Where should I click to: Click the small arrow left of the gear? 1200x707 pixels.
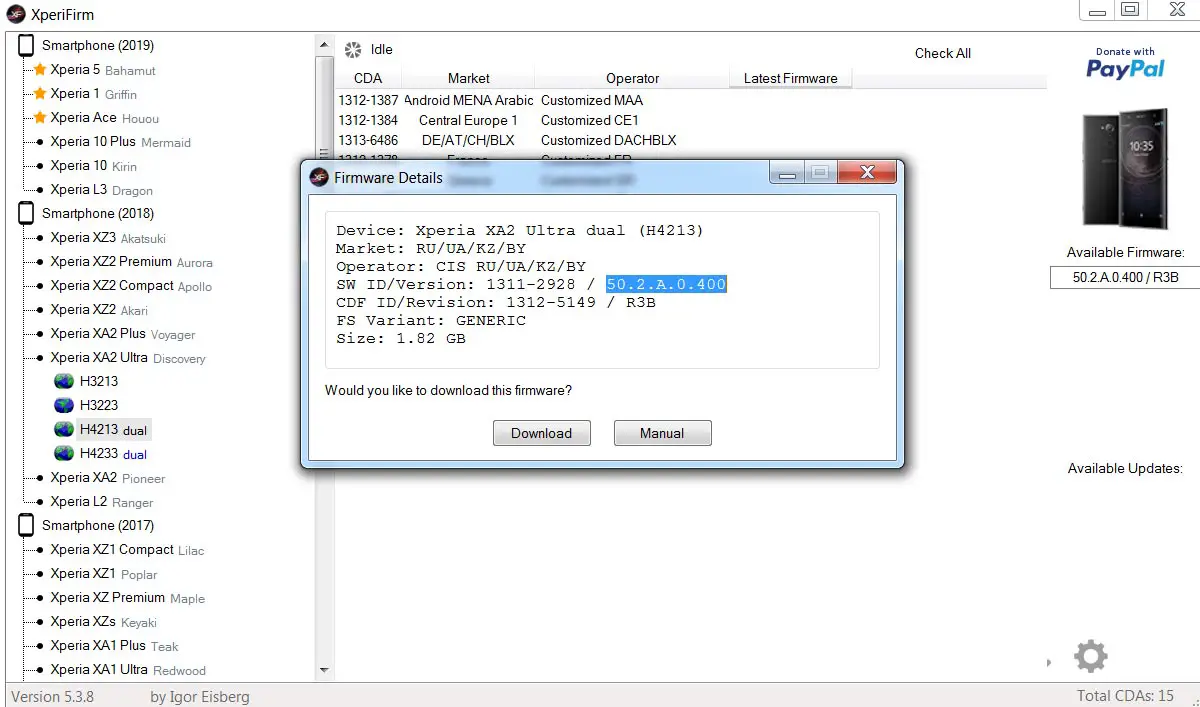tap(1049, 662)
